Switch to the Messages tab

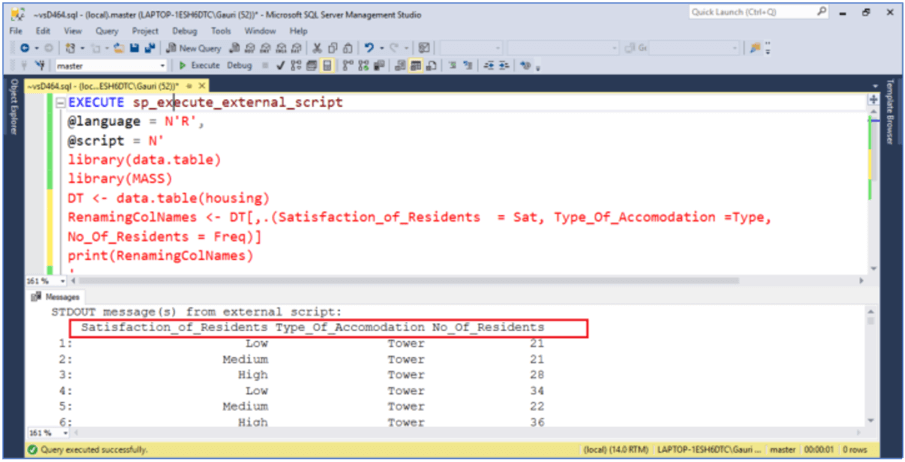(x=58, y=297)
